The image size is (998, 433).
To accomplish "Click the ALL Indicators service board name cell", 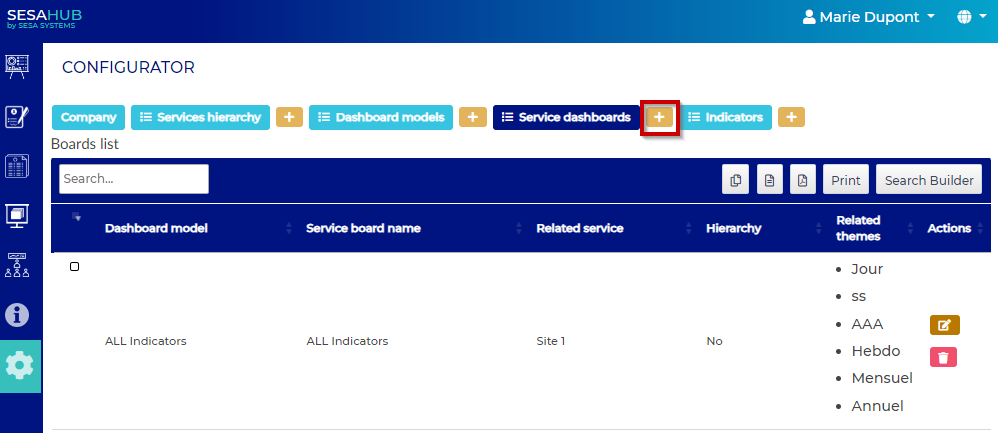I will (x=347, y=341).
